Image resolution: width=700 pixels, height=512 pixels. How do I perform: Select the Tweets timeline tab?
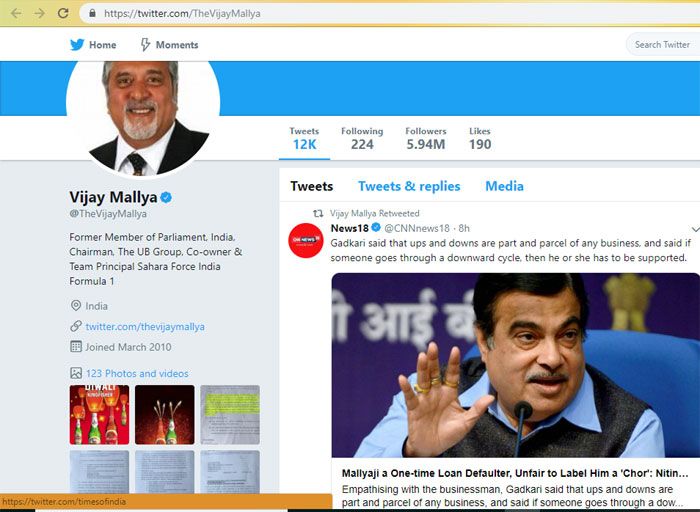tap(312, 186)
